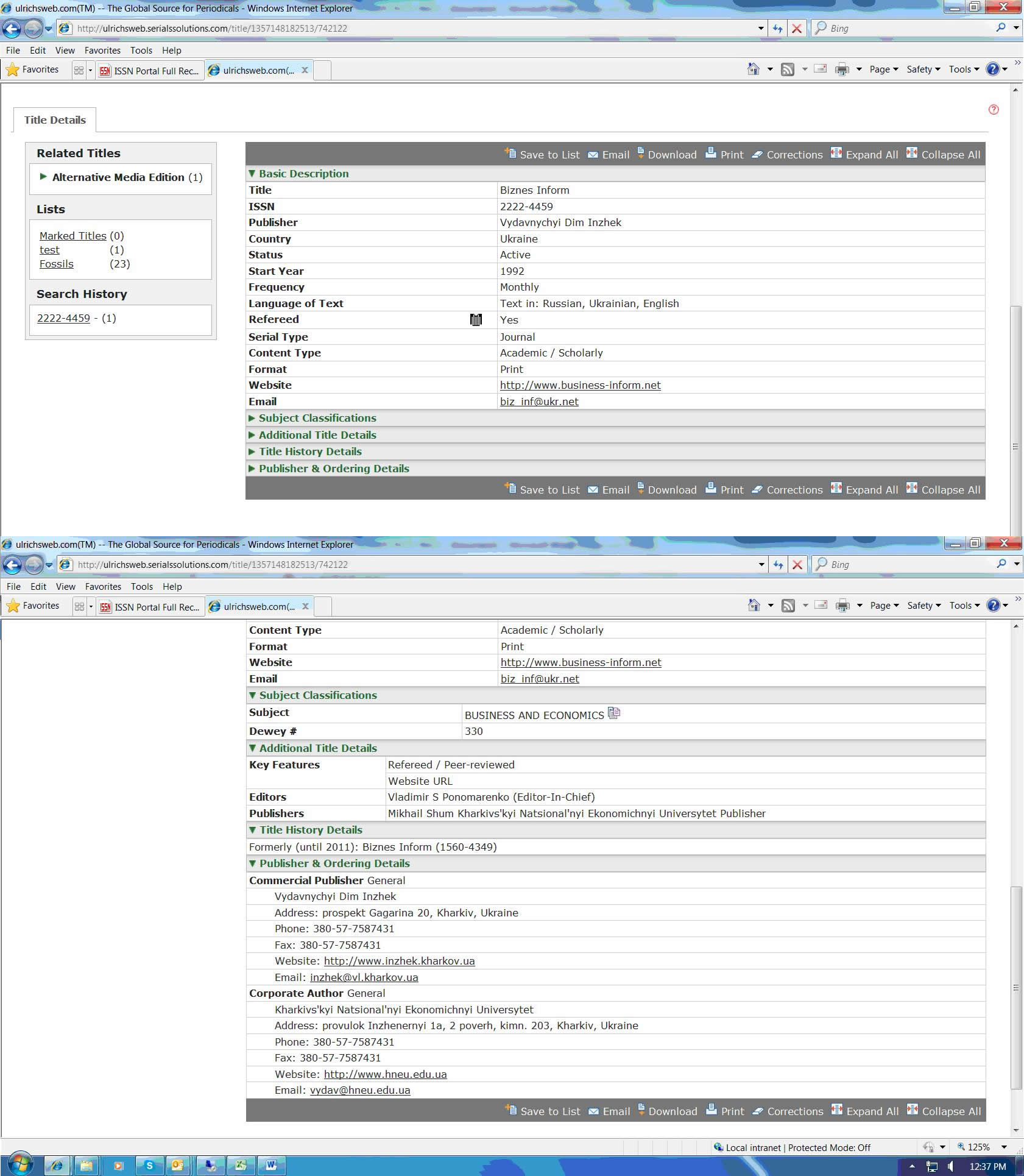Viewport: 1024px width, 1176px height.
Task: Click the vertical scrollbar thumb in the lower window
Action: [1015, 987]
